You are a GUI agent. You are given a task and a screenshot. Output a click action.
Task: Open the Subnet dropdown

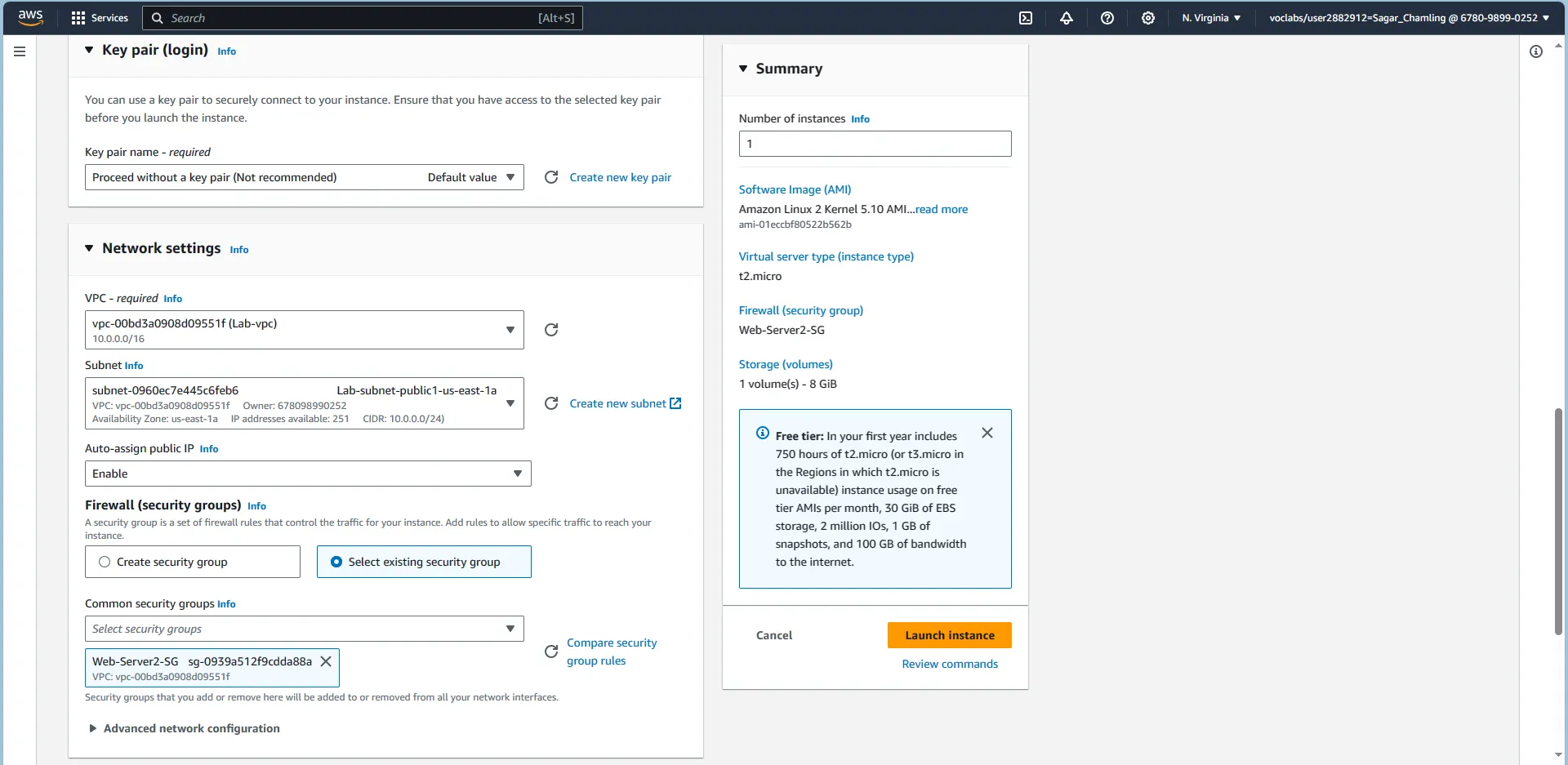(x=305, y=403)
